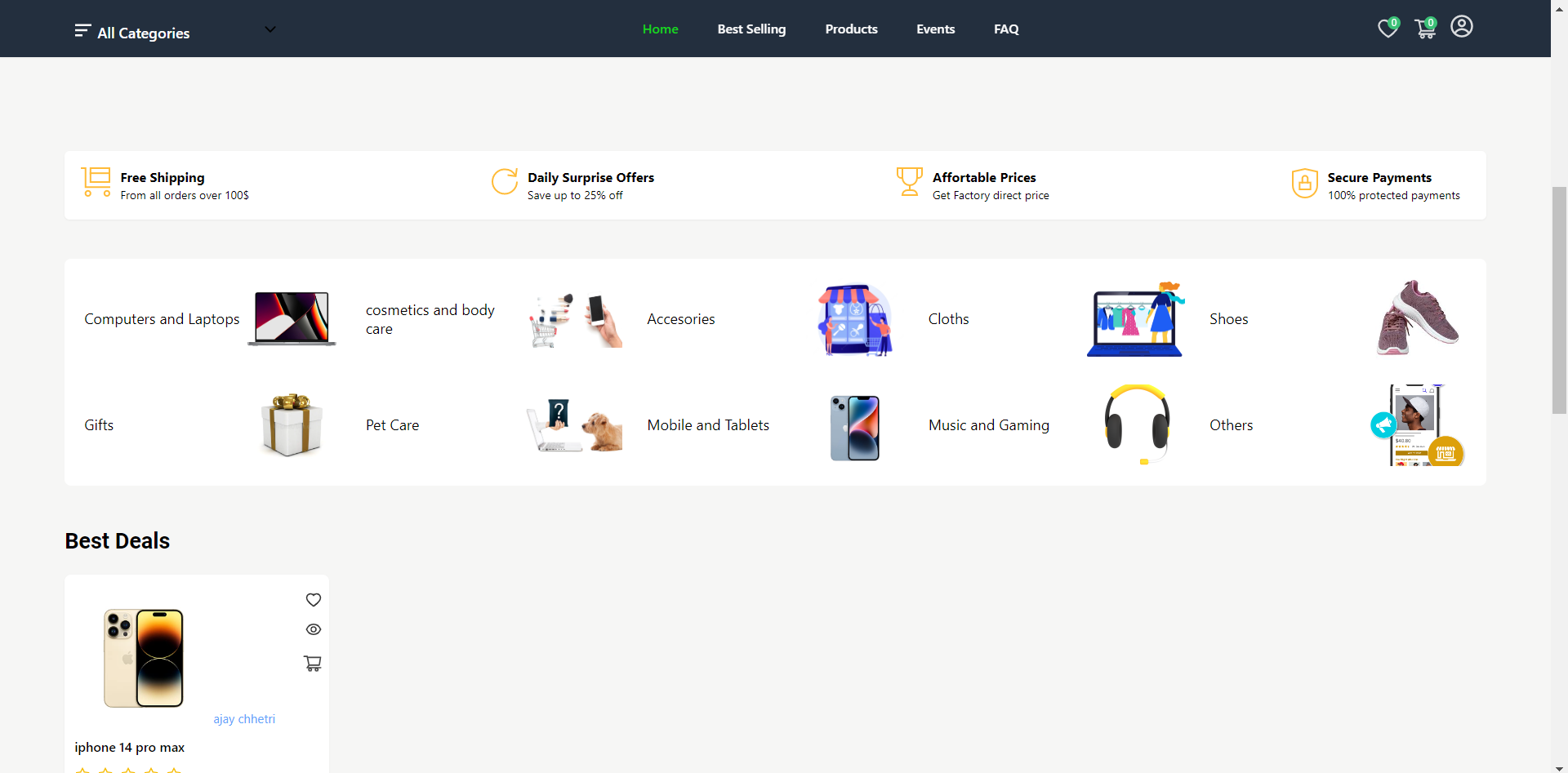Screen dimensions: 1568x773
Task: Select the seller link ajay chhetri
Action: pos(243,718)
